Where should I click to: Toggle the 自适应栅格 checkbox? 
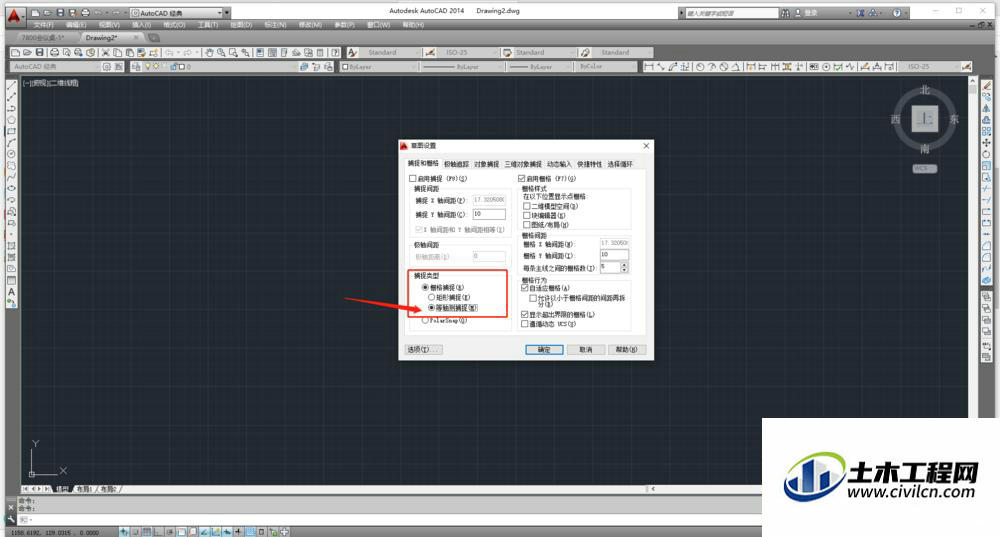[525, 288]
